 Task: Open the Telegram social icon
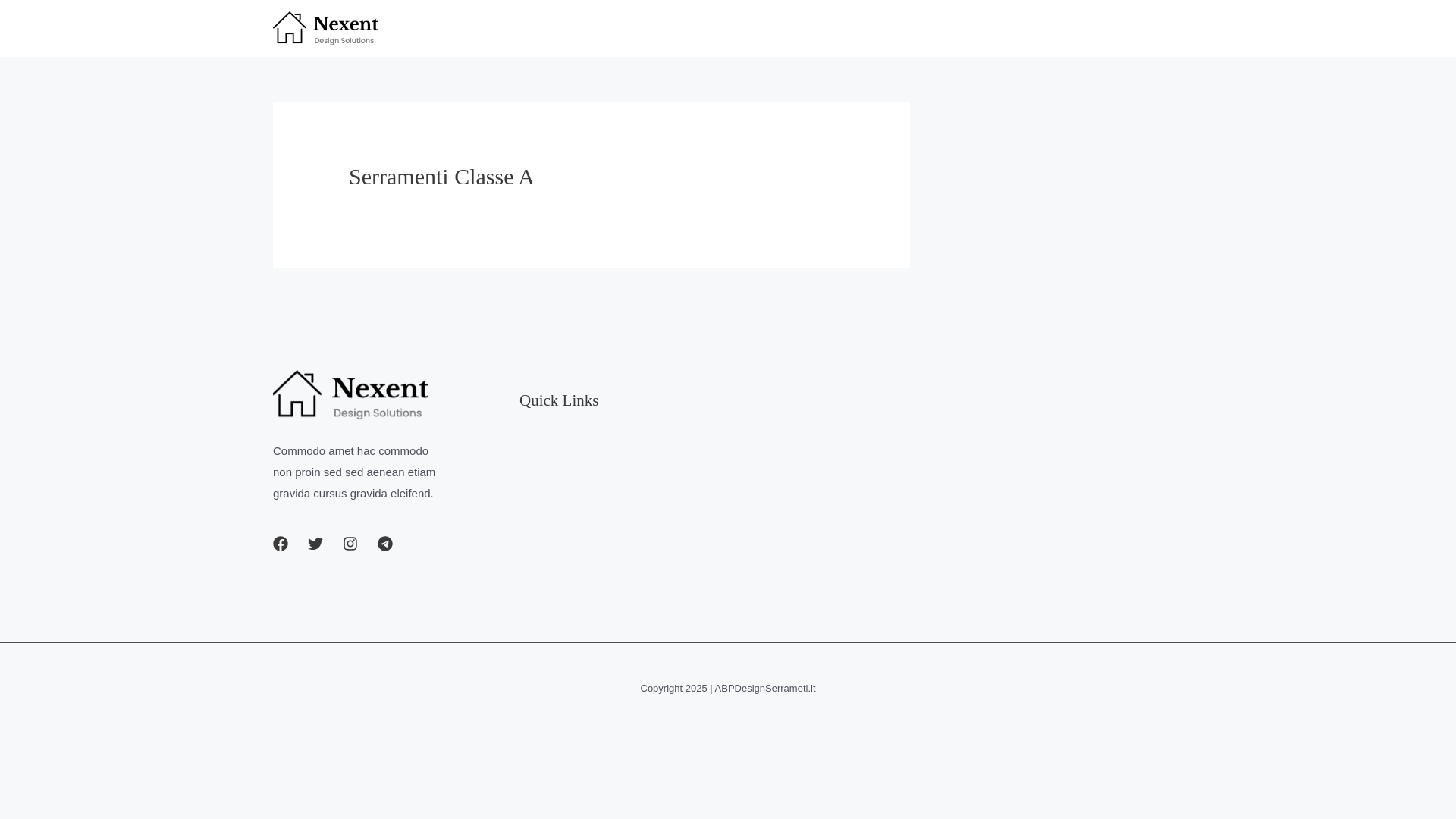click(x=385, y=544)
